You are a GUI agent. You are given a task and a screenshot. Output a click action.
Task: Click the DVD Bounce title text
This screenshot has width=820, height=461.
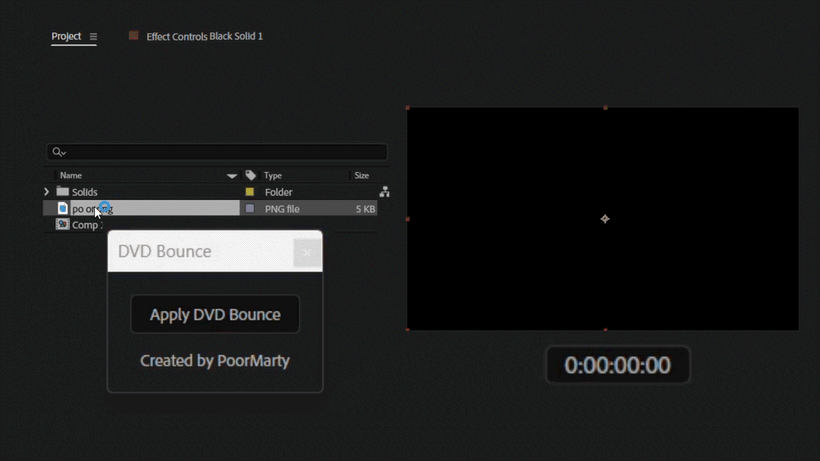165,251
